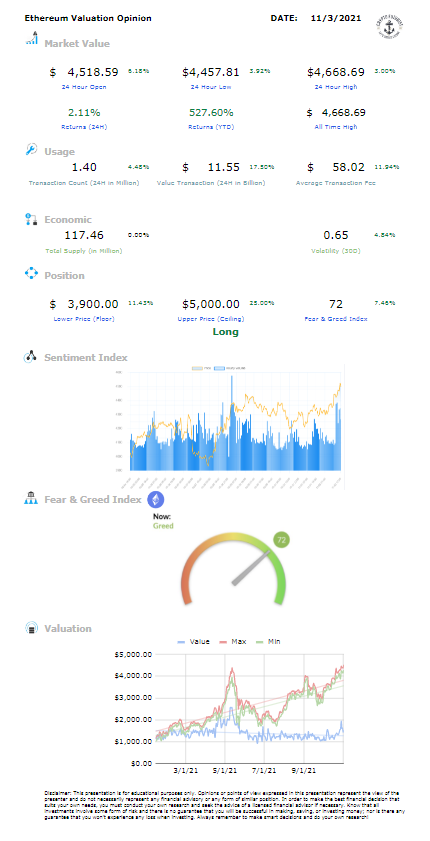
Task: Click the Returns (24H) label
Action: (x=84, y=127)
